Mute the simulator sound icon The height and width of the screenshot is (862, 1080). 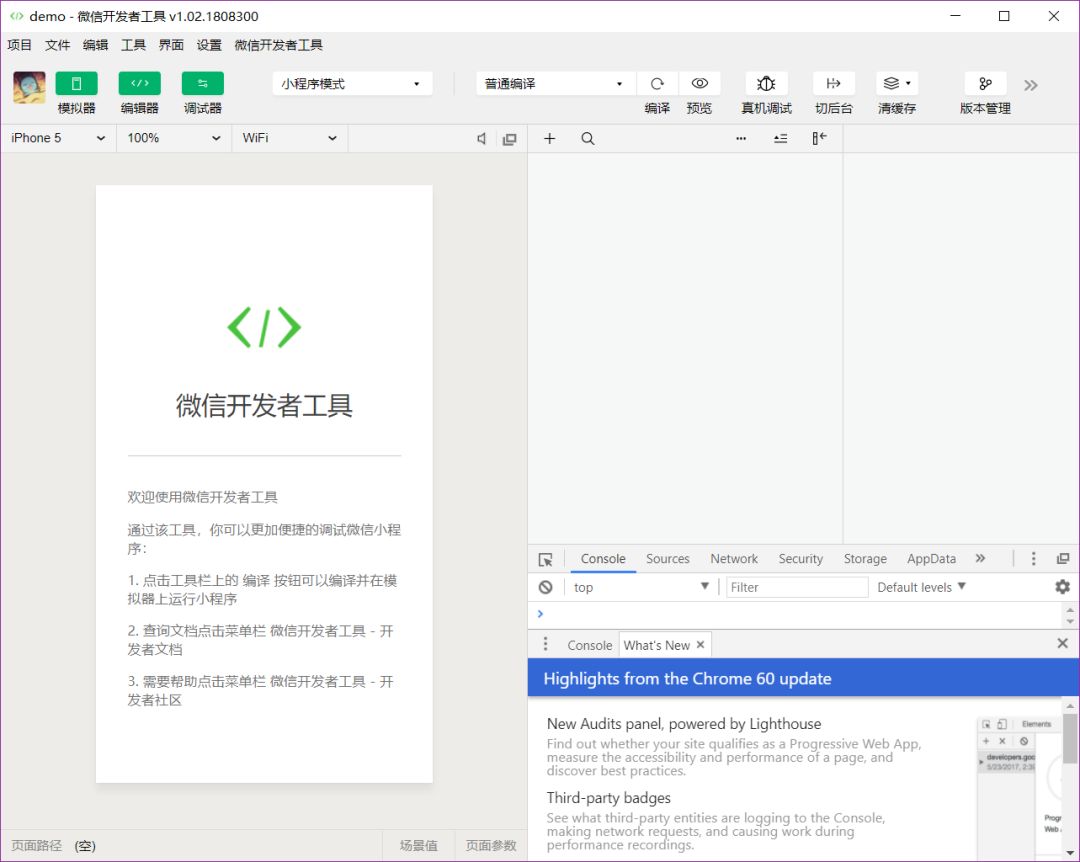481,138
